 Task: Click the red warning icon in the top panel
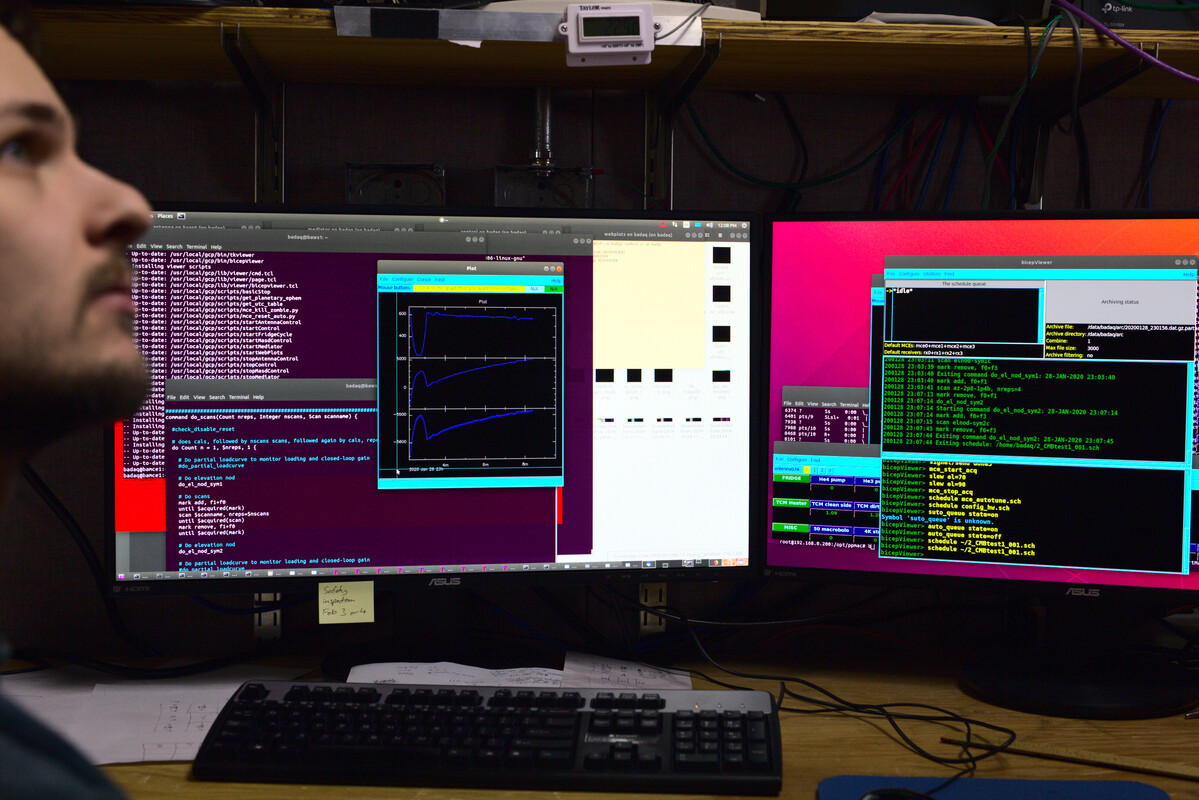663,224
